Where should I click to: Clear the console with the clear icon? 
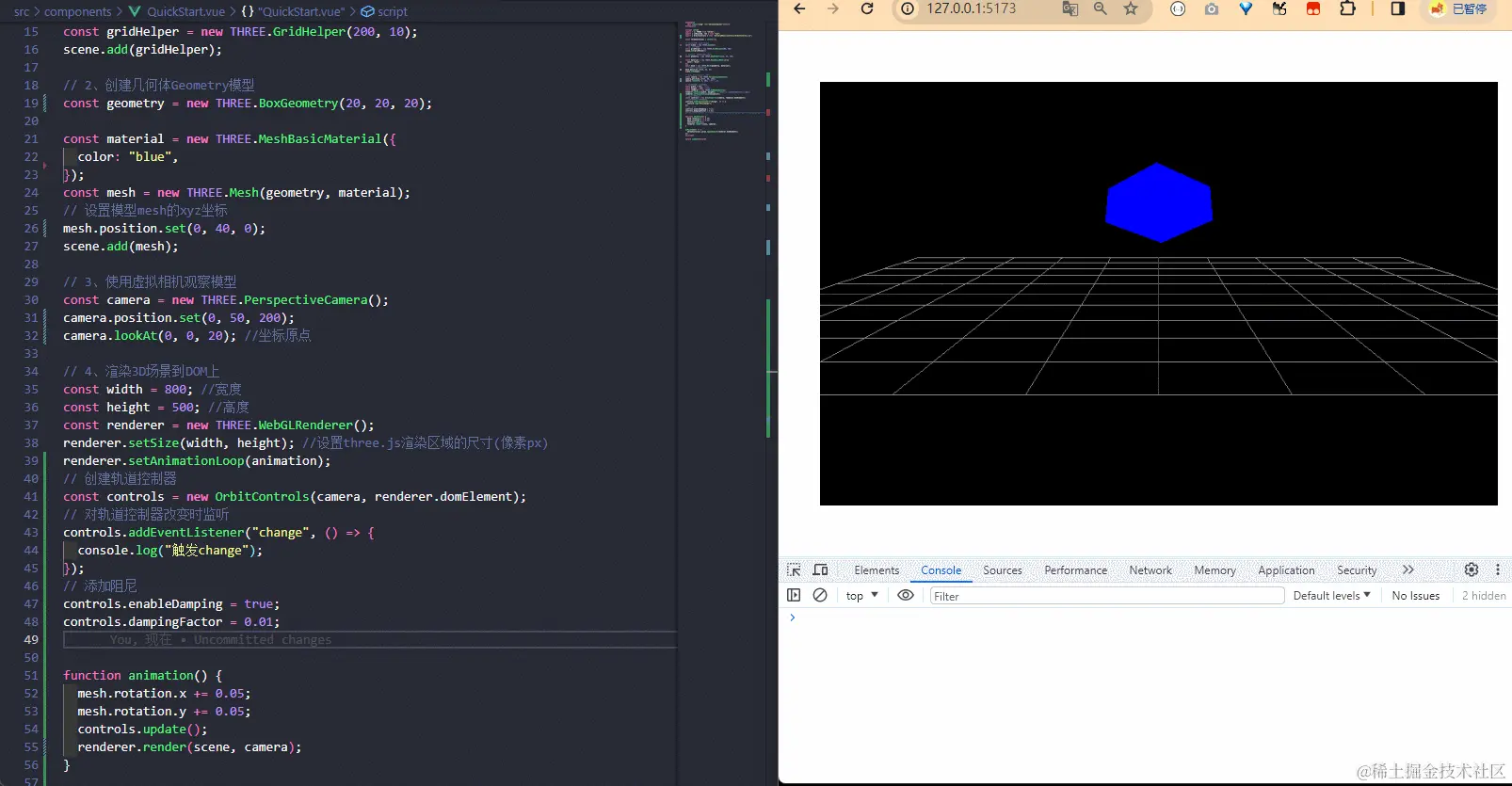(x=820, y=595)
